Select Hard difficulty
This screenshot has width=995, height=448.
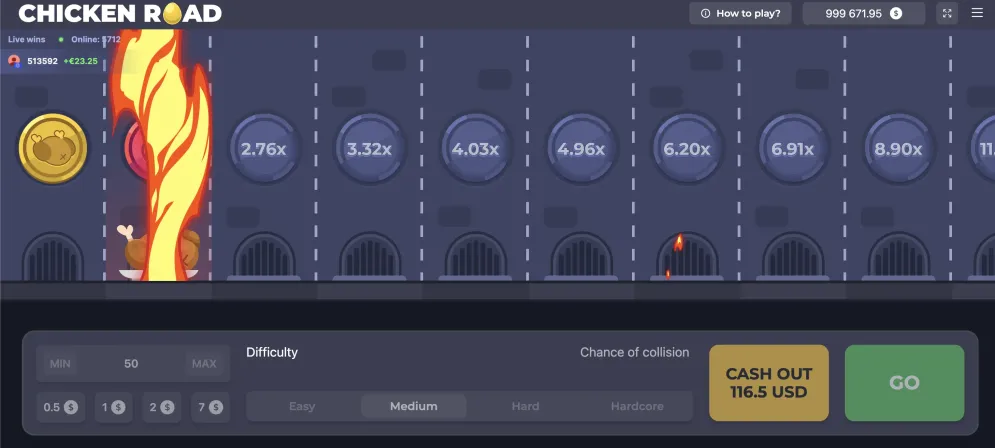[525, 406]
